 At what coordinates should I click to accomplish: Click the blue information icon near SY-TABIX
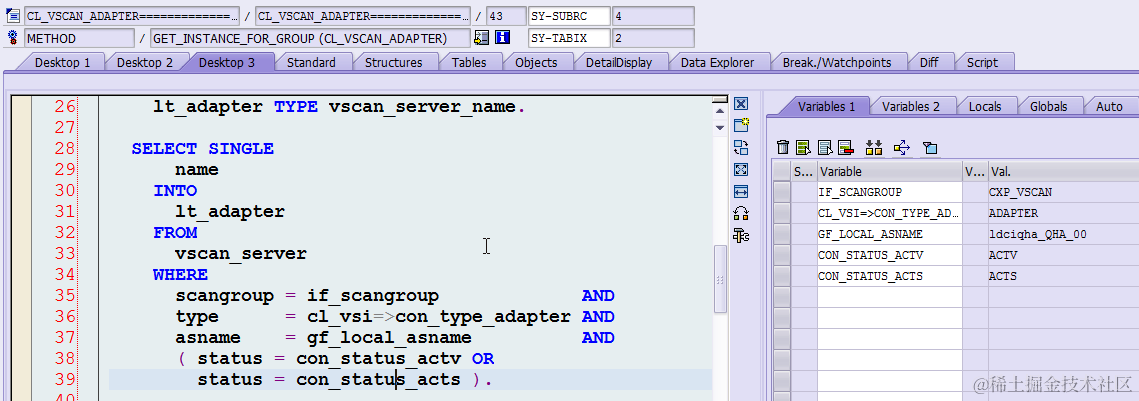tap(502, 38)
